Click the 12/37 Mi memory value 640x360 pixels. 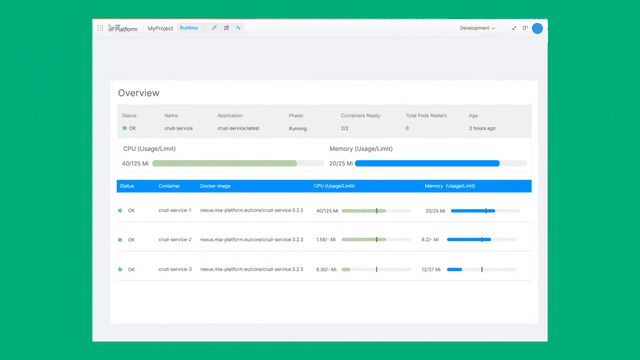click(x=431, y=269)
